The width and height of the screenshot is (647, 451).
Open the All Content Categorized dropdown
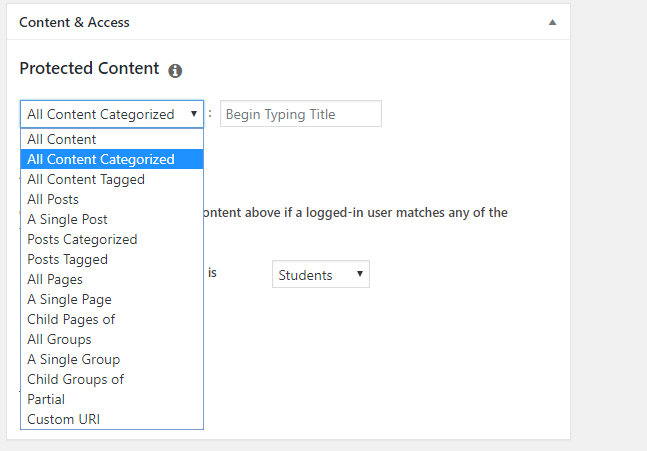(112, 114)
